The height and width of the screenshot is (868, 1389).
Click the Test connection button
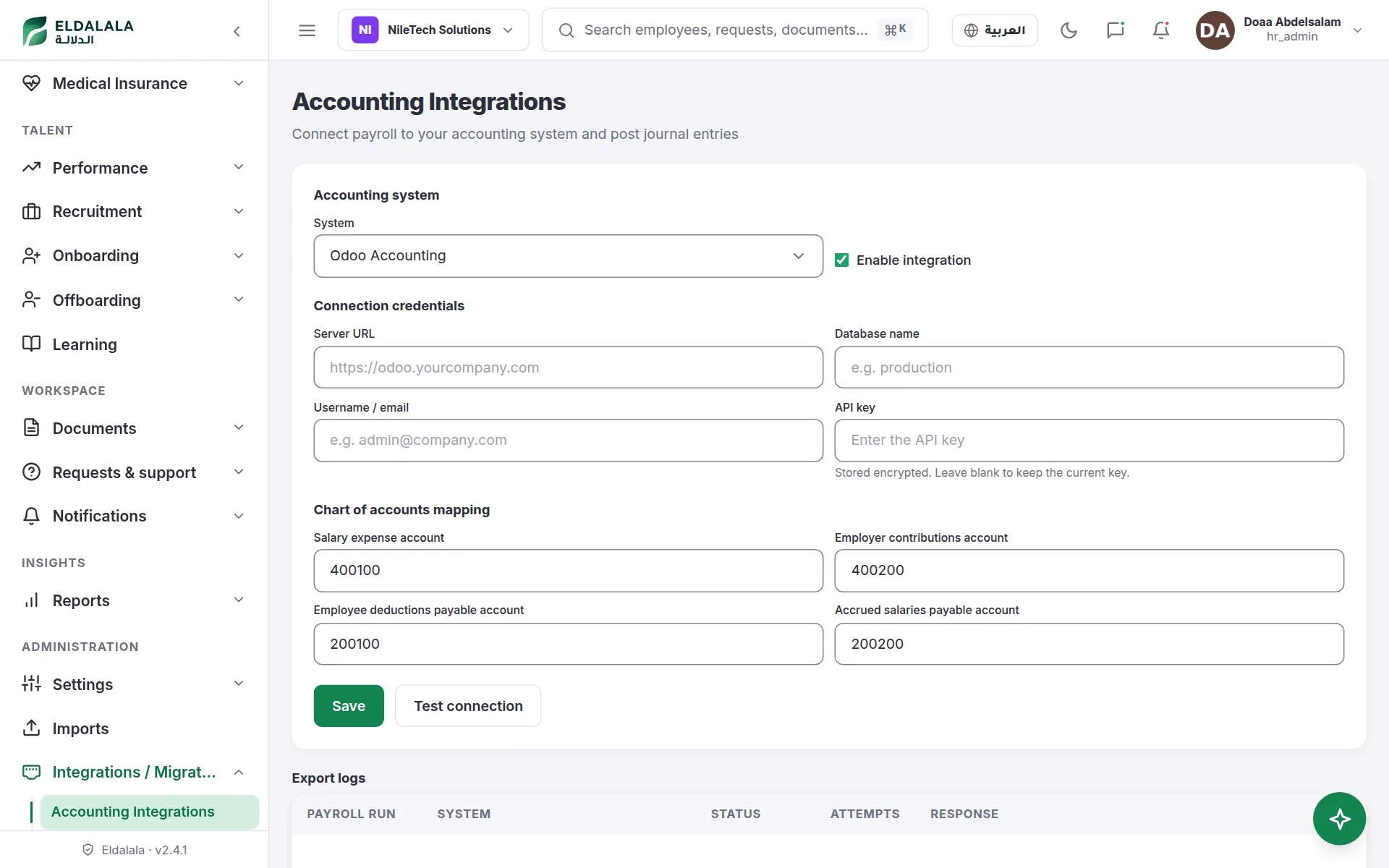(x=468, y=706)
